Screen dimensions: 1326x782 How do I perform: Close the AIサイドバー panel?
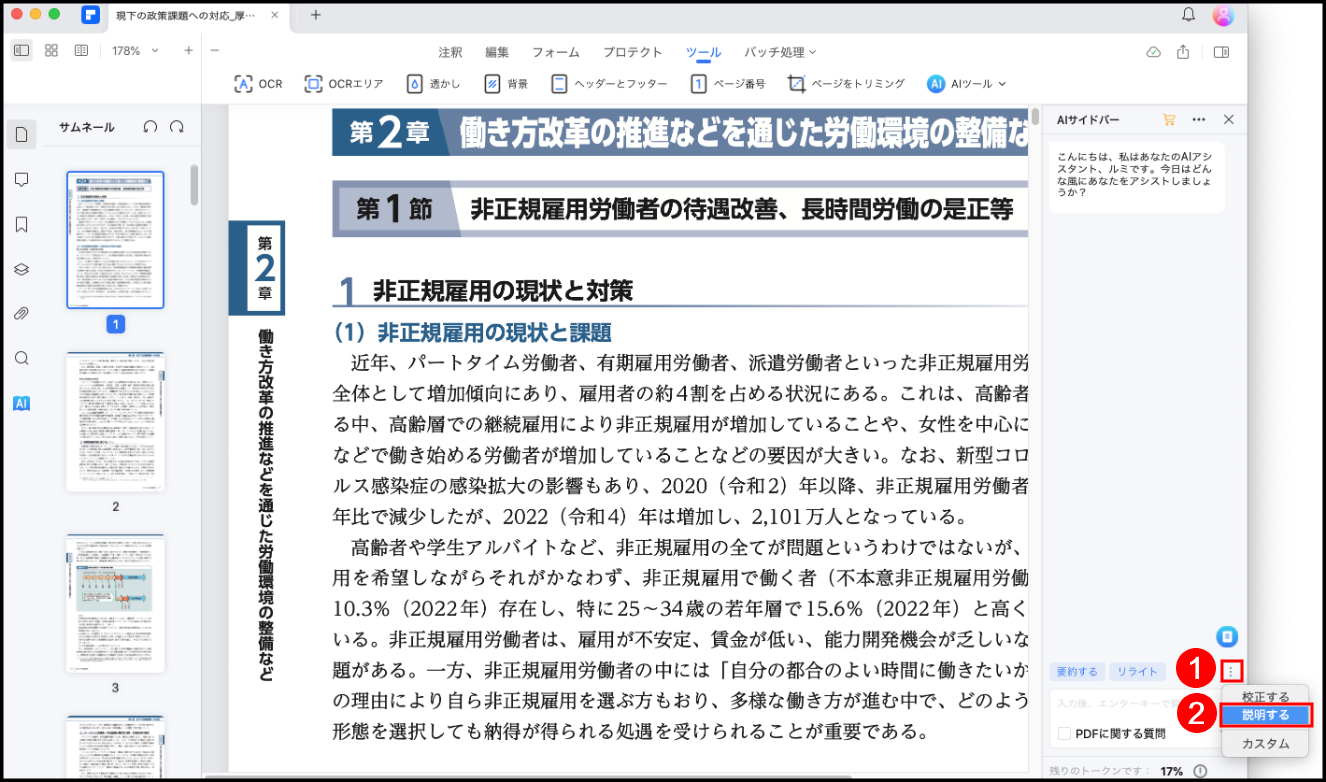(1229, 120)
